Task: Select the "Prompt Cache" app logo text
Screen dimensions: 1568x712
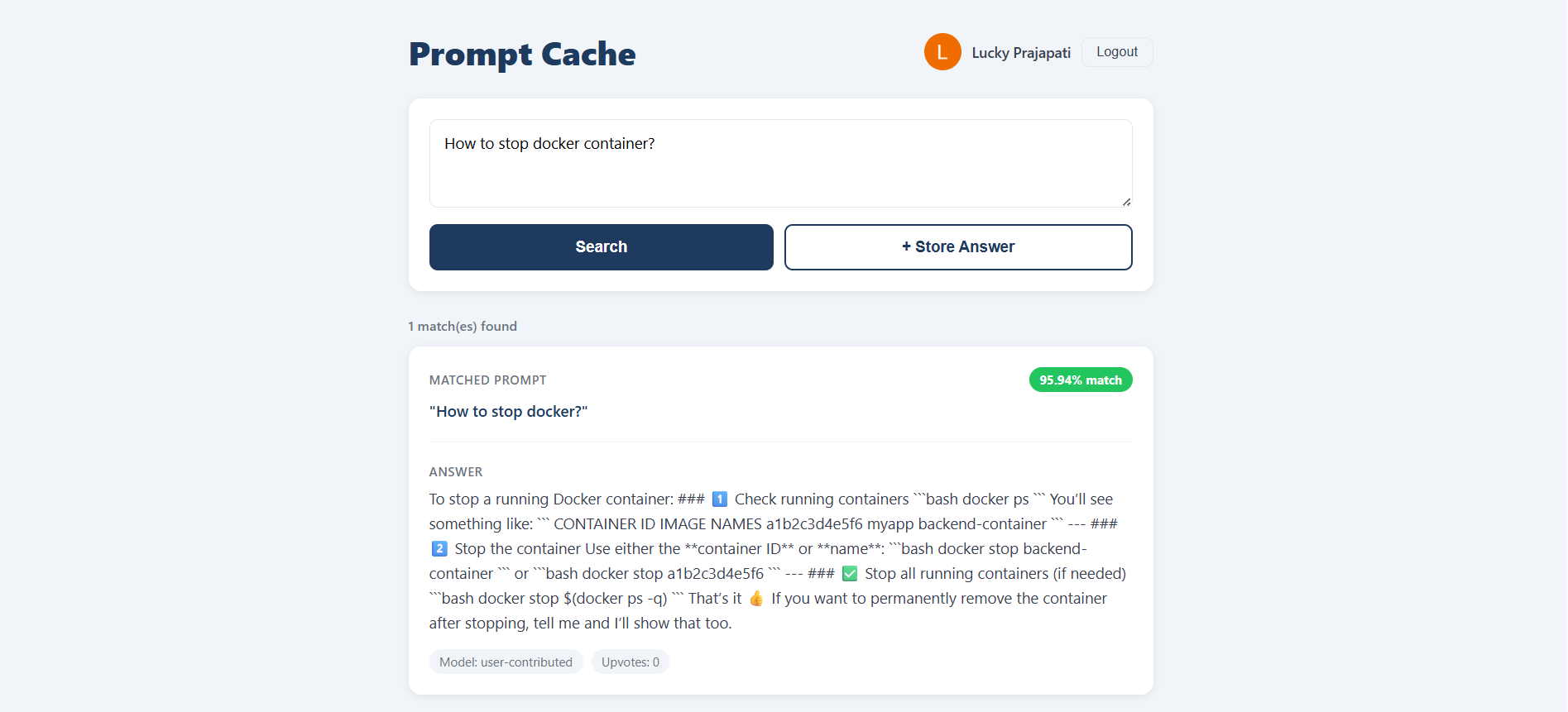Action: coord(521,54)
